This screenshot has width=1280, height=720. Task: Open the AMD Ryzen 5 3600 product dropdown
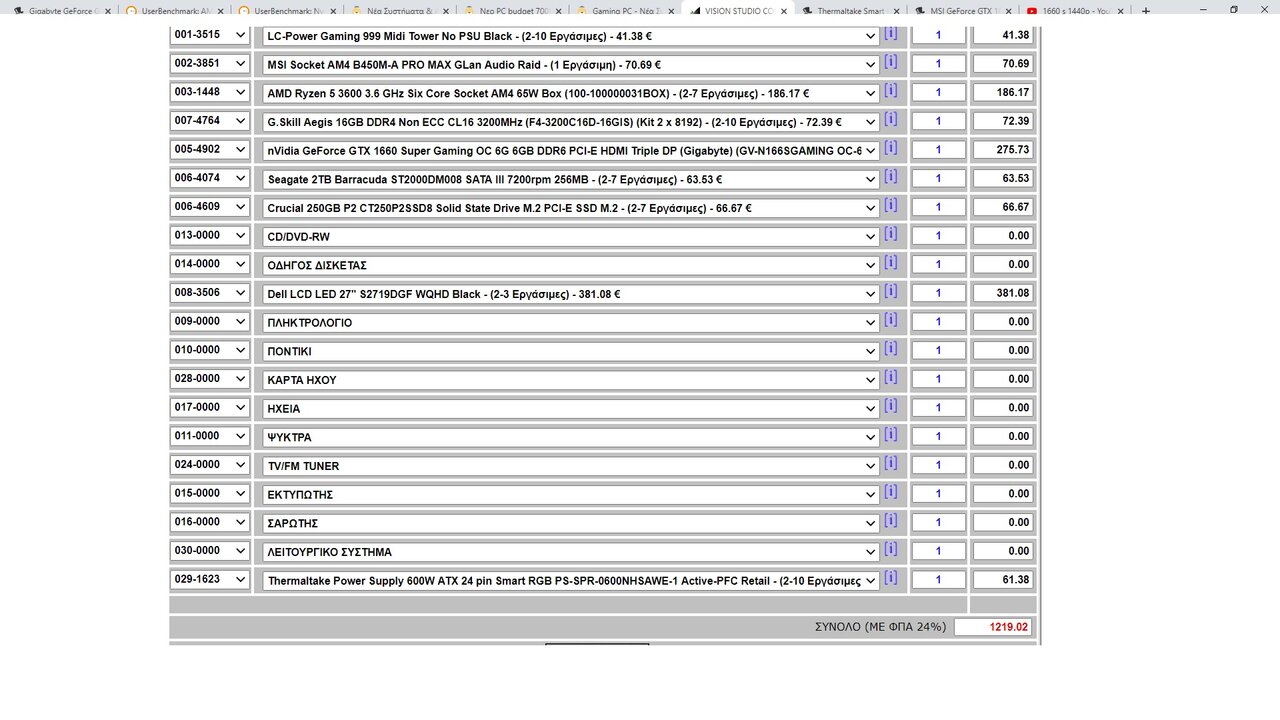(x=570, y=93)
